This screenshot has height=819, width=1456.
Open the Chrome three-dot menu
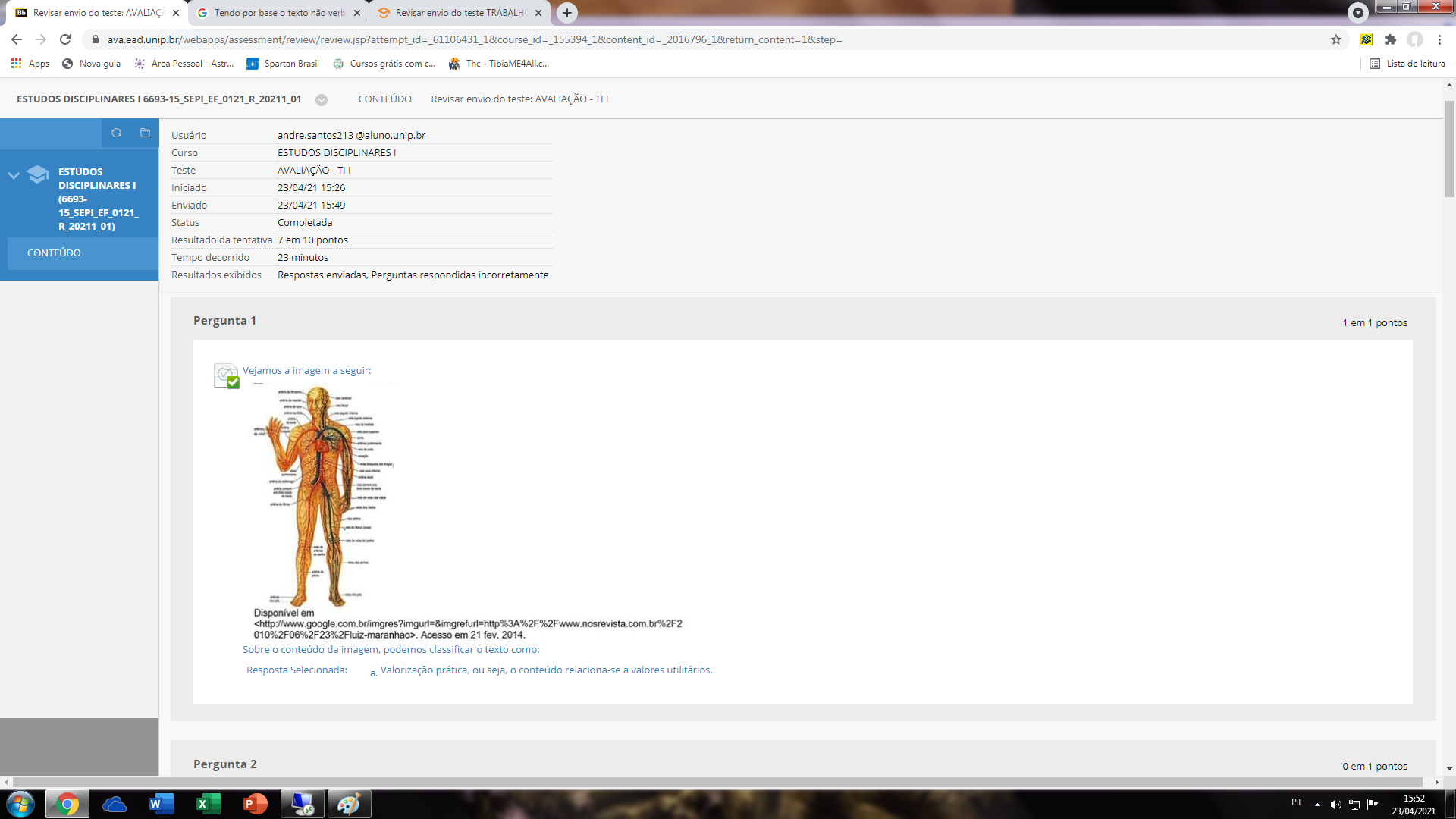(x=1439, y=39)
